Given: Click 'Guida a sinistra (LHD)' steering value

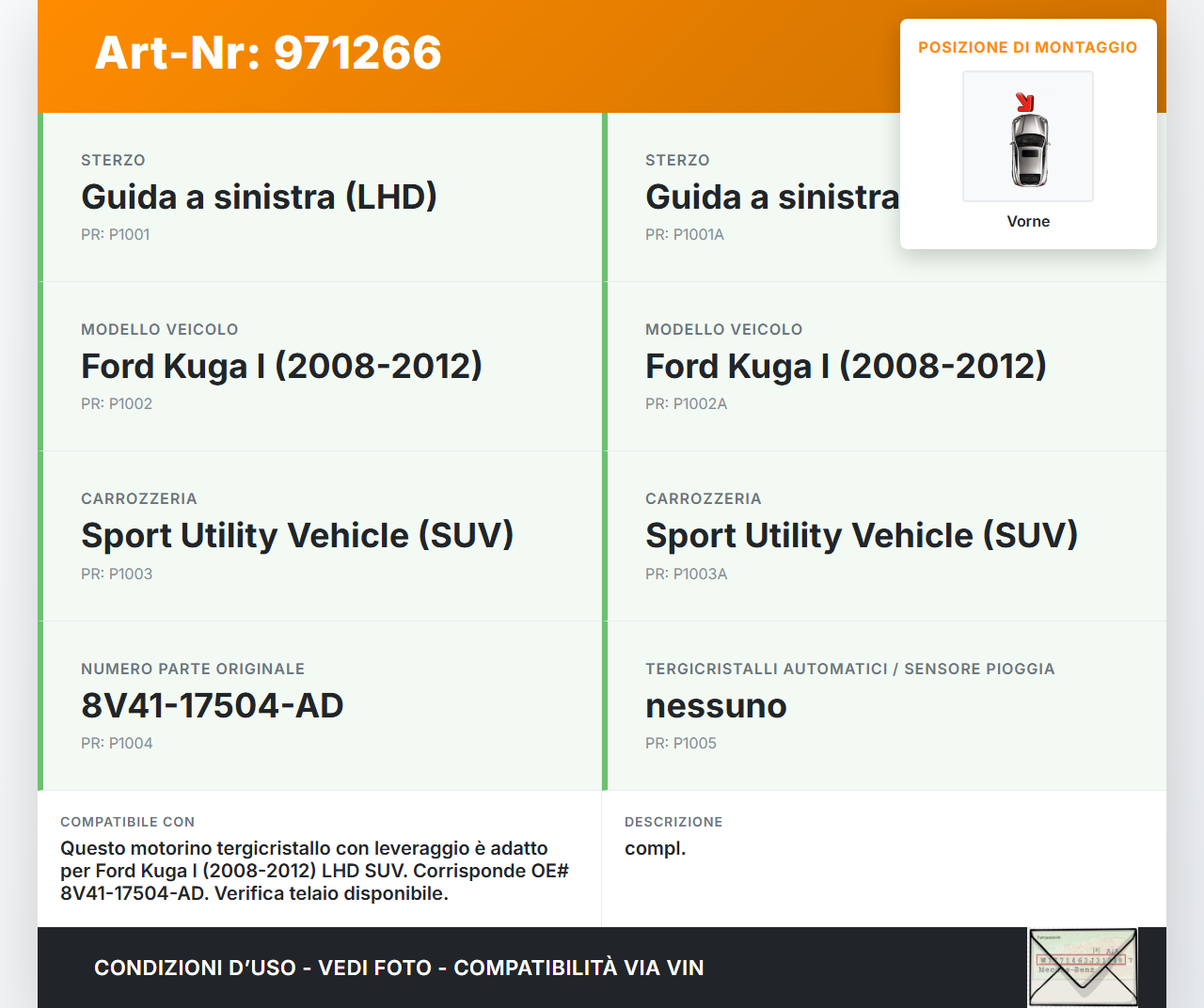Looking at the screenshot, I should [x=259, y=197].
